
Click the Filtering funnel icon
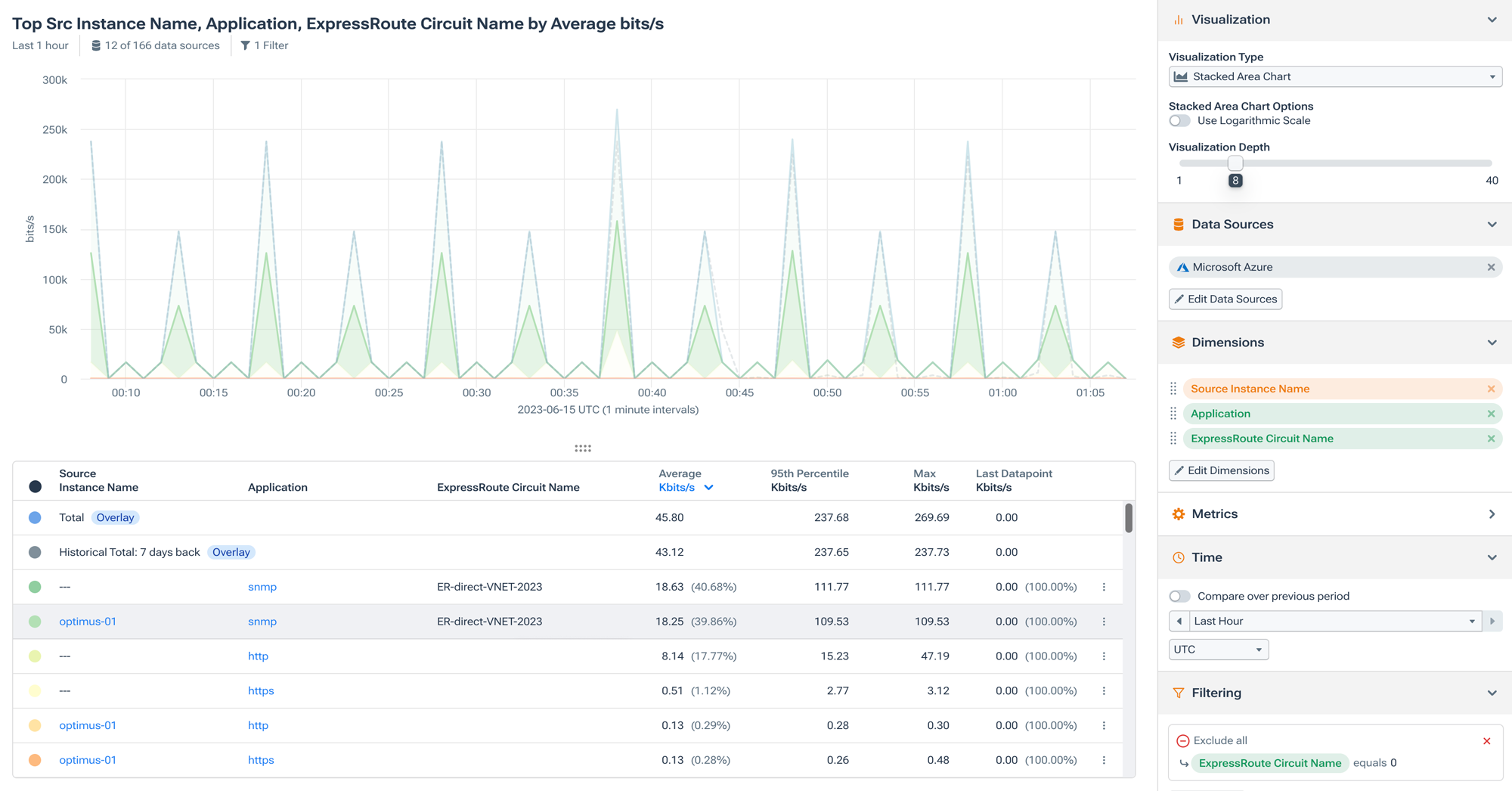[x=1179, y=693]
